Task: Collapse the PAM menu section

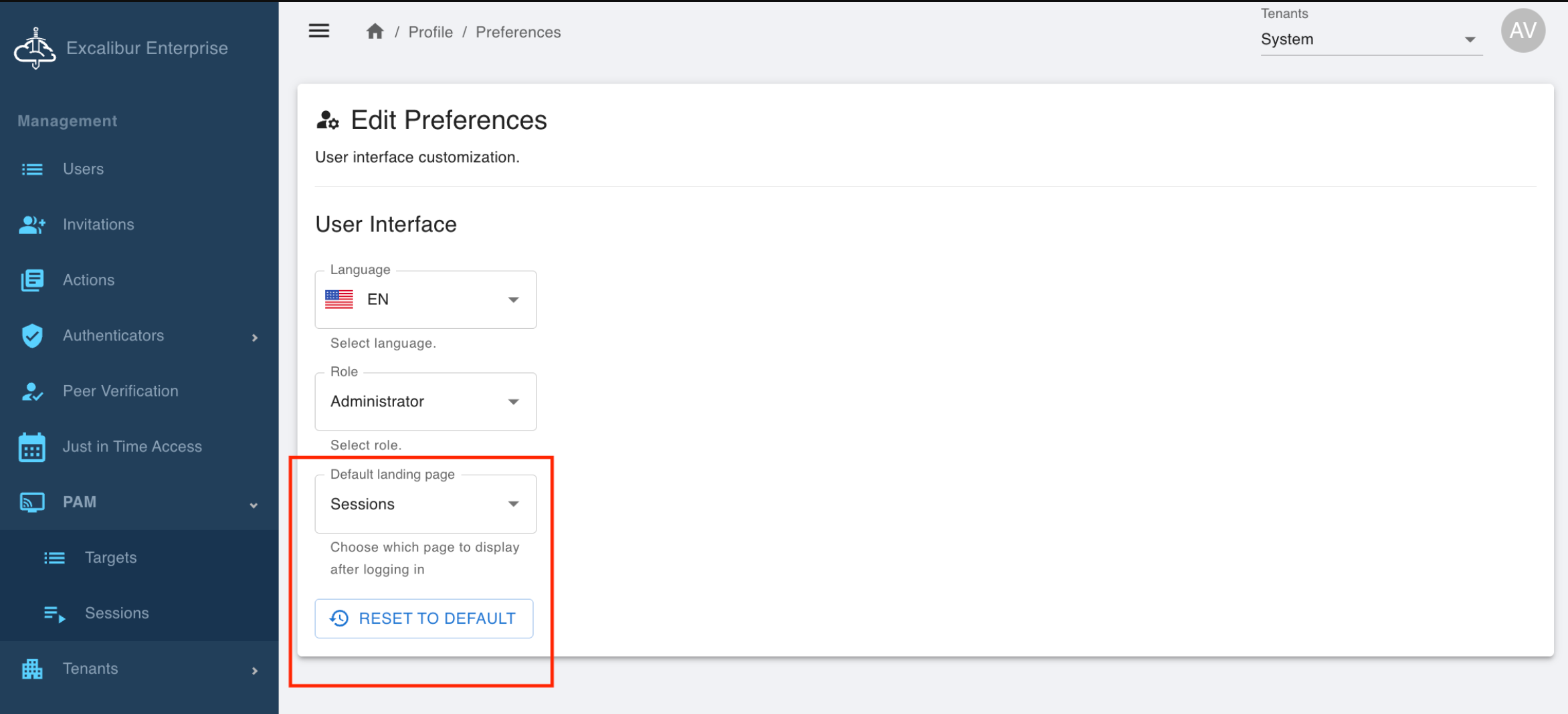Action: pyautogui.click(x=254, y=505)
